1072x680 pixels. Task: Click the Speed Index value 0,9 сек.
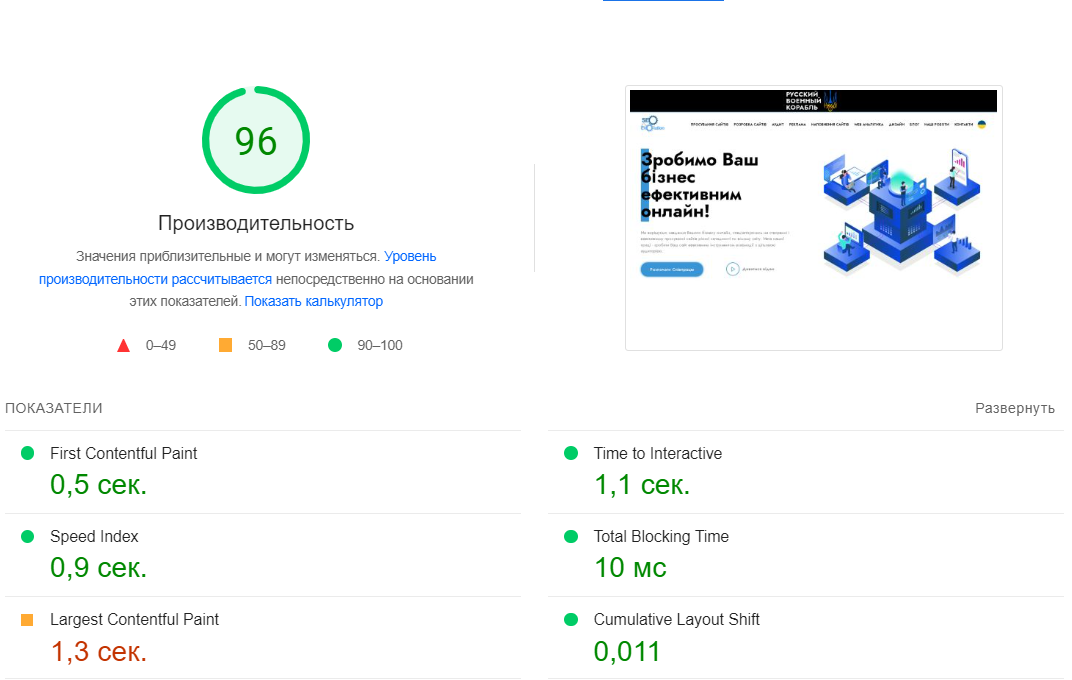click(x=98, y=568)
